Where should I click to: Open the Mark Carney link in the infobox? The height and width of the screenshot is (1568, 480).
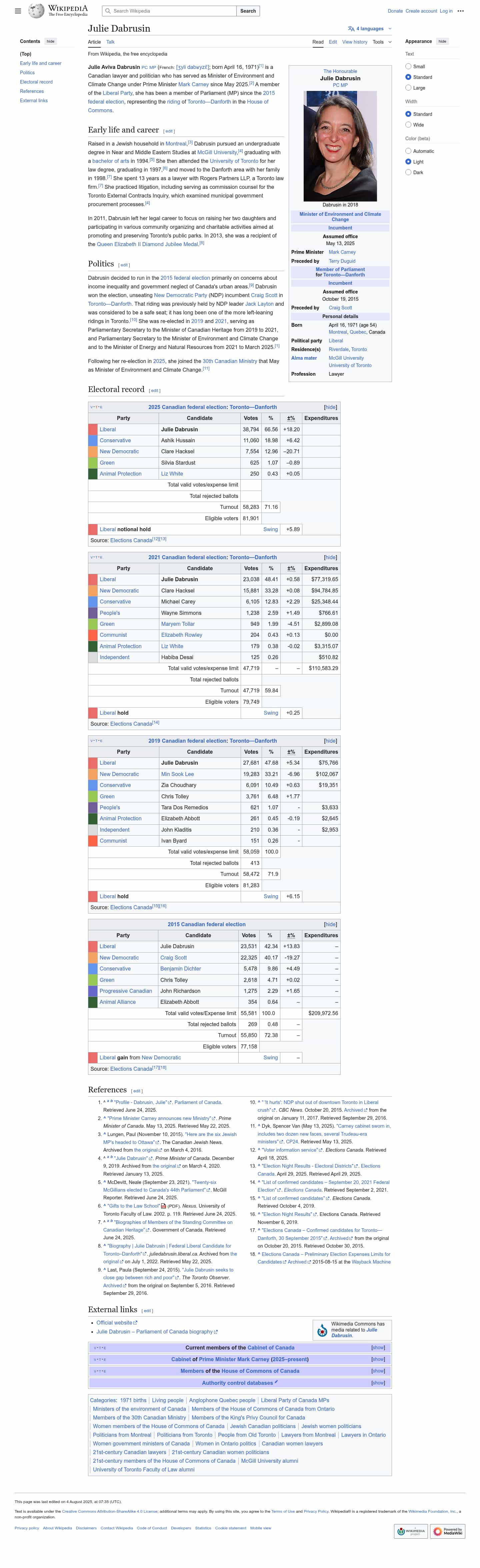pos(342,252)
